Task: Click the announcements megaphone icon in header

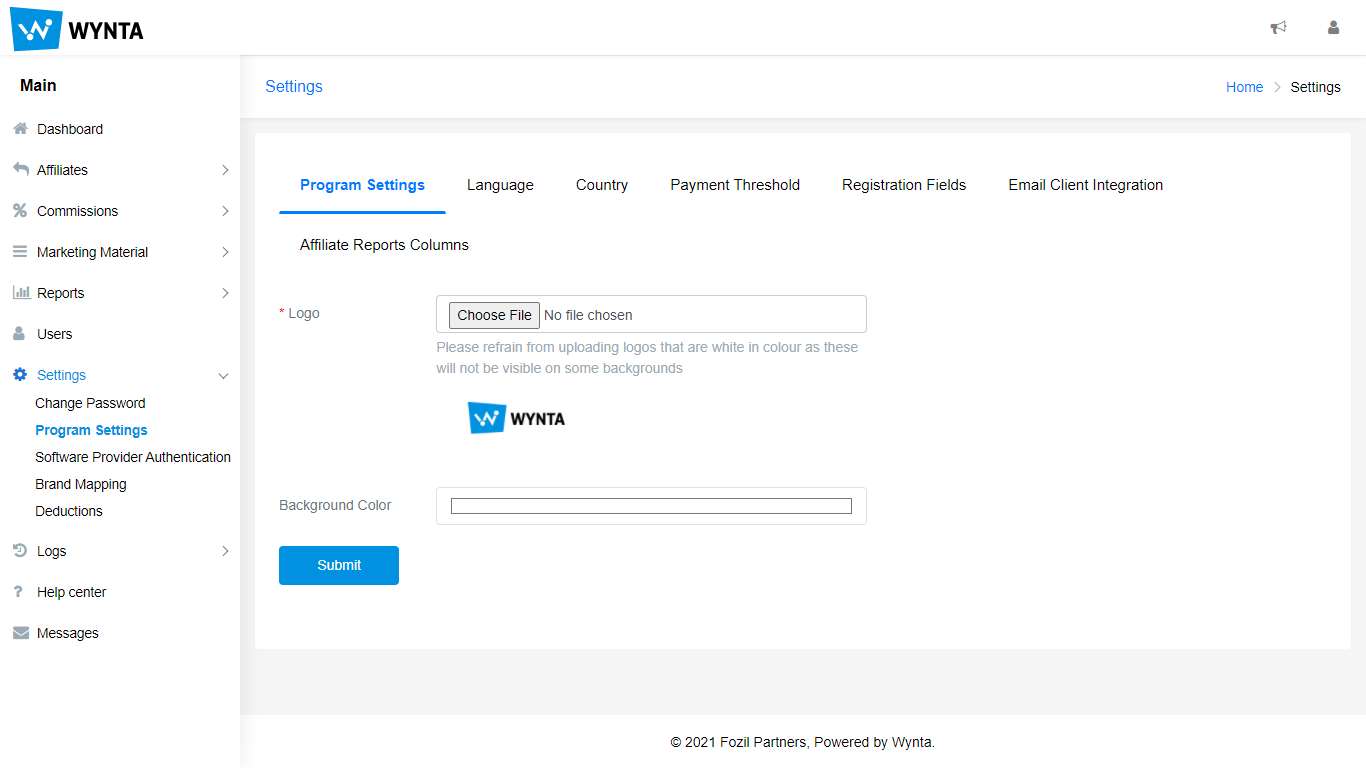Action: [x=1278, y=27]
